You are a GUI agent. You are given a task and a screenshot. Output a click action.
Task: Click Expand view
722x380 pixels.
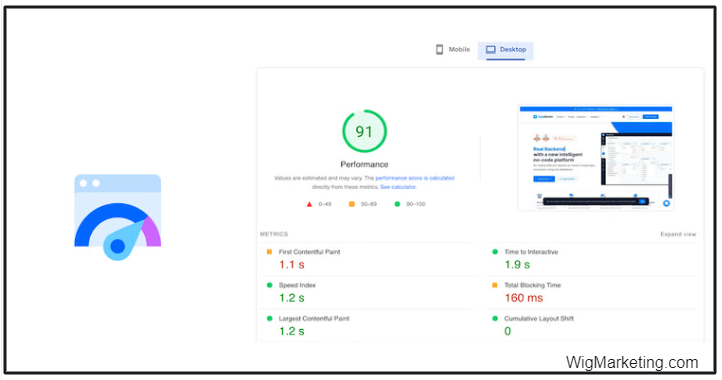pos(678,234)
